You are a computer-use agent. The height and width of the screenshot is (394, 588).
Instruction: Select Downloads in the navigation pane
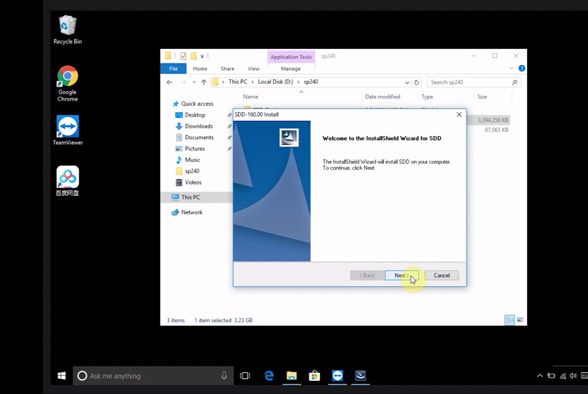[x=199, y=126]
